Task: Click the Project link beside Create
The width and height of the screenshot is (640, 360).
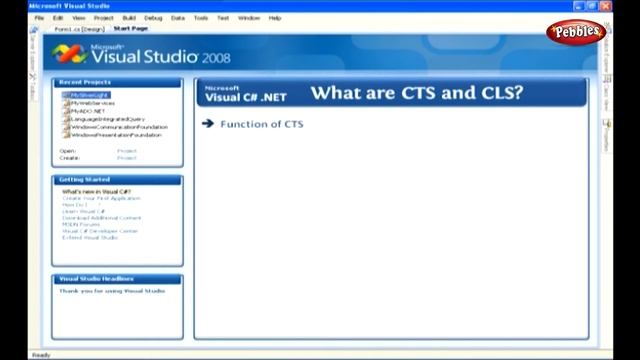Action: click(127, 158)
